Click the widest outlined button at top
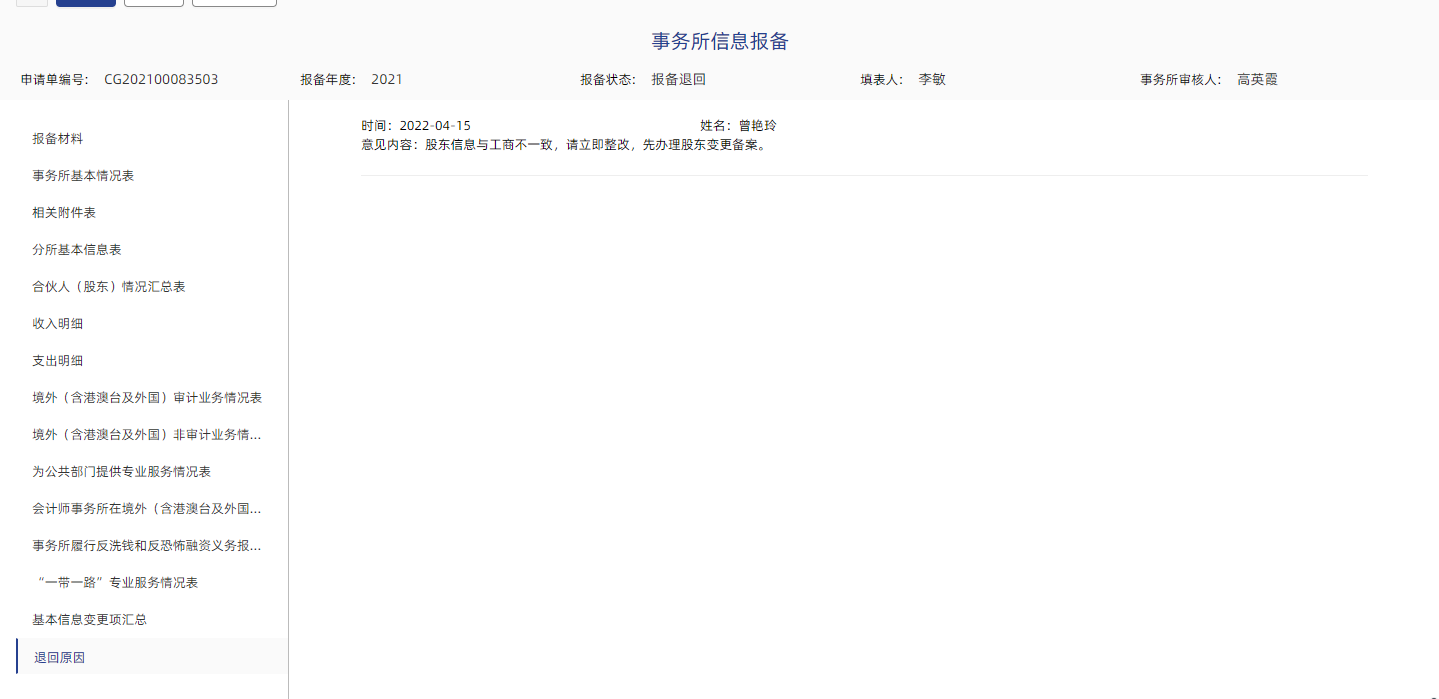Screen dimensions: 1439x699 point(234,2)
